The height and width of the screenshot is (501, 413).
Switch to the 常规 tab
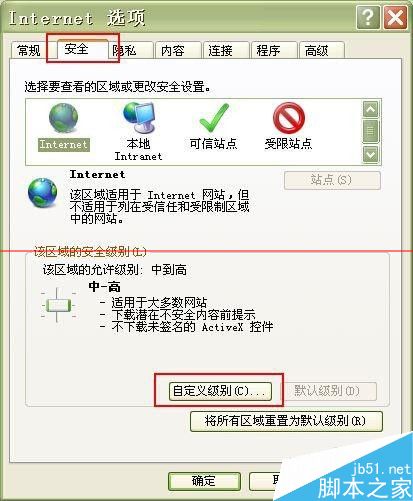[28, 51]
